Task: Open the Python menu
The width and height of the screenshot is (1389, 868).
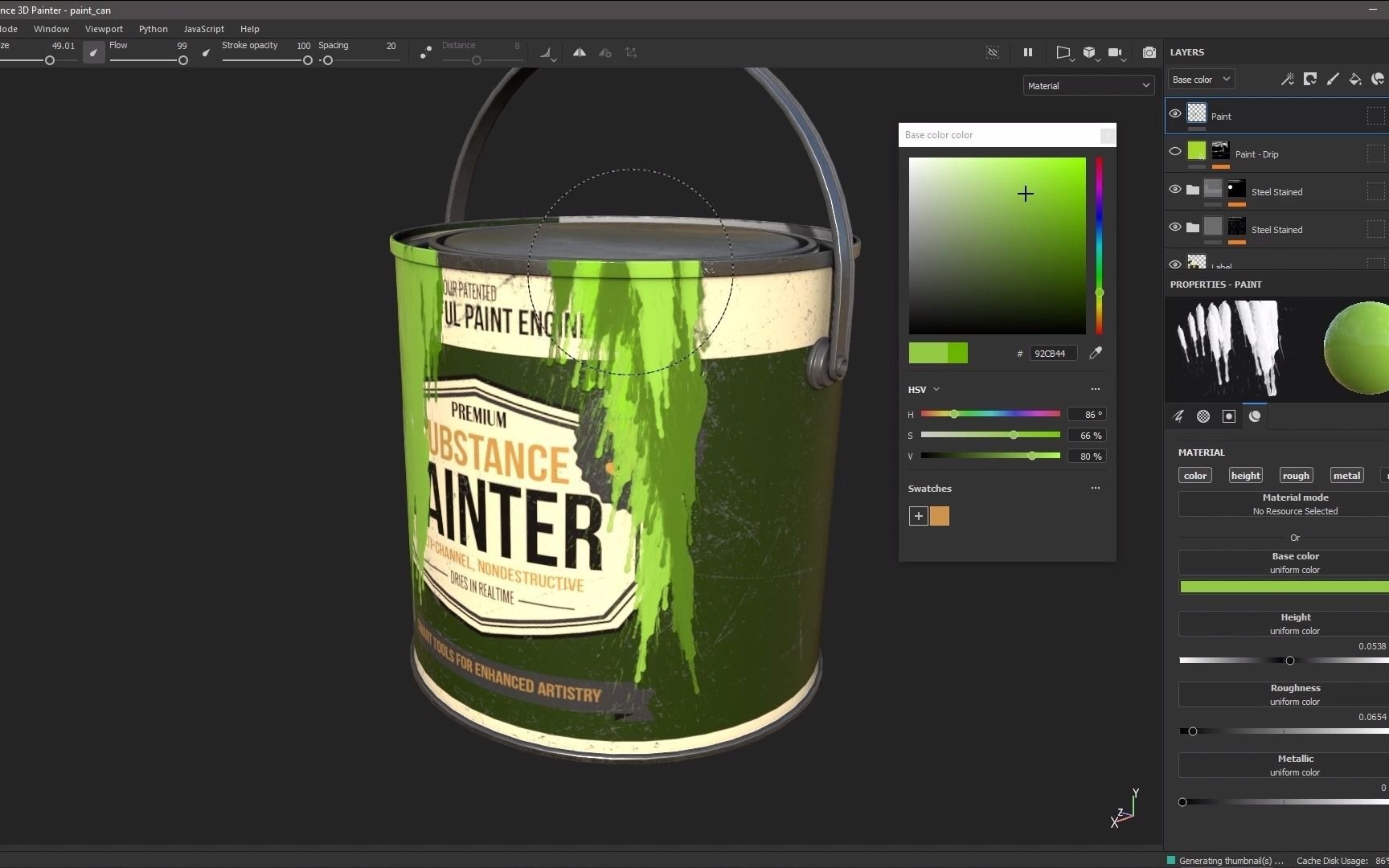Action: pos(153,29)
